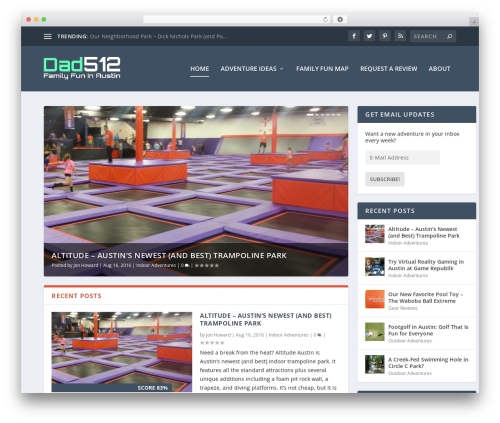The image size is (500, 423).
Task: Click the Subscribe button
Action: [x=385, y=179]
